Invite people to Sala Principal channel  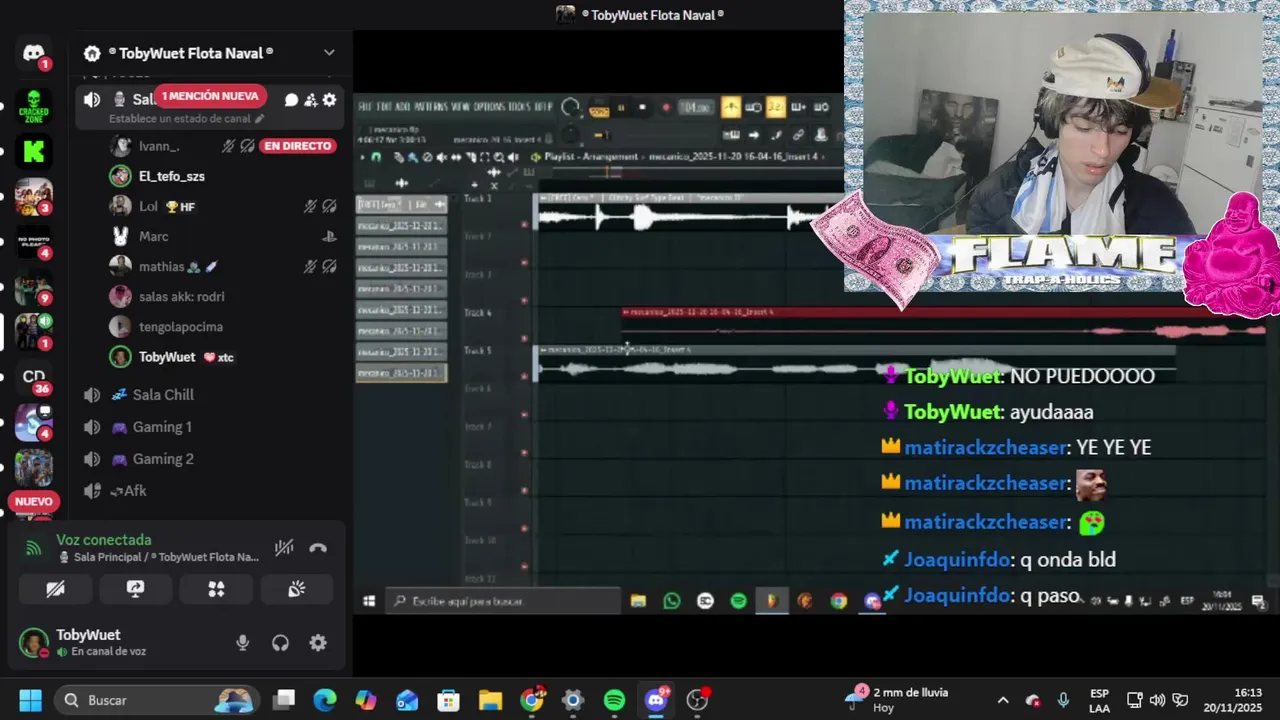tap(311, 100)
